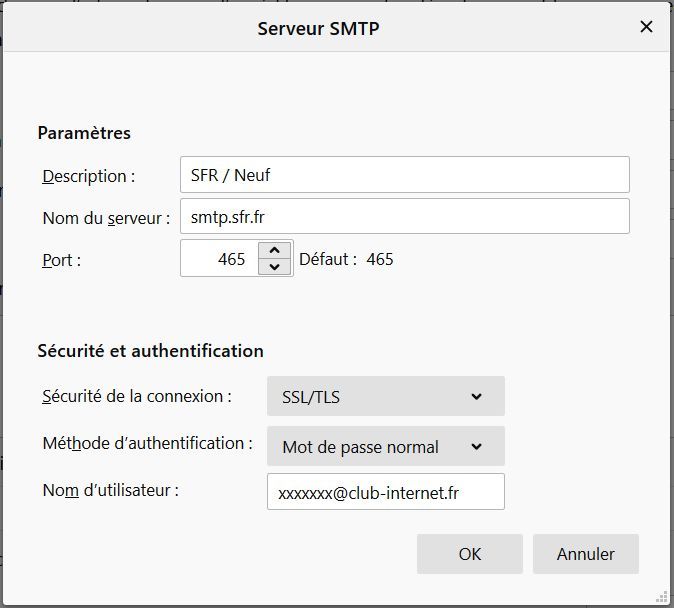The height and width of the screenshot is (608, 674).
Task: Click the resize grip in the dialog corner
Action: coord(662,596)
